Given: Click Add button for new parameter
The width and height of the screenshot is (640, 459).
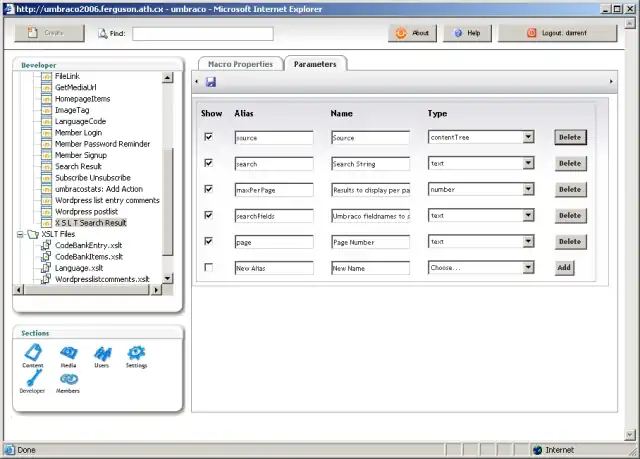Looking at the screenshot, I should pyautogui.click(x=564, y=267).
